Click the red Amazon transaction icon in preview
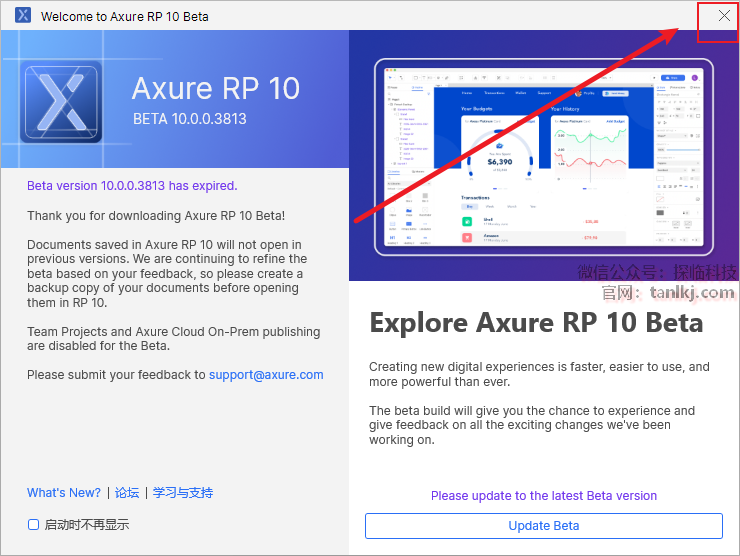 tap(466, 237)
